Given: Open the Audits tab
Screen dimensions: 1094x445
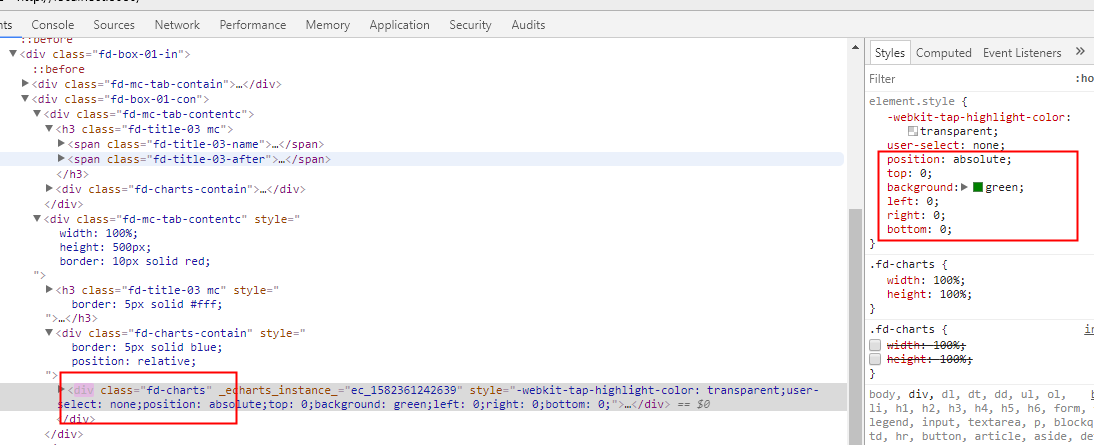Looking at the screenshot, I should (528, 25).
